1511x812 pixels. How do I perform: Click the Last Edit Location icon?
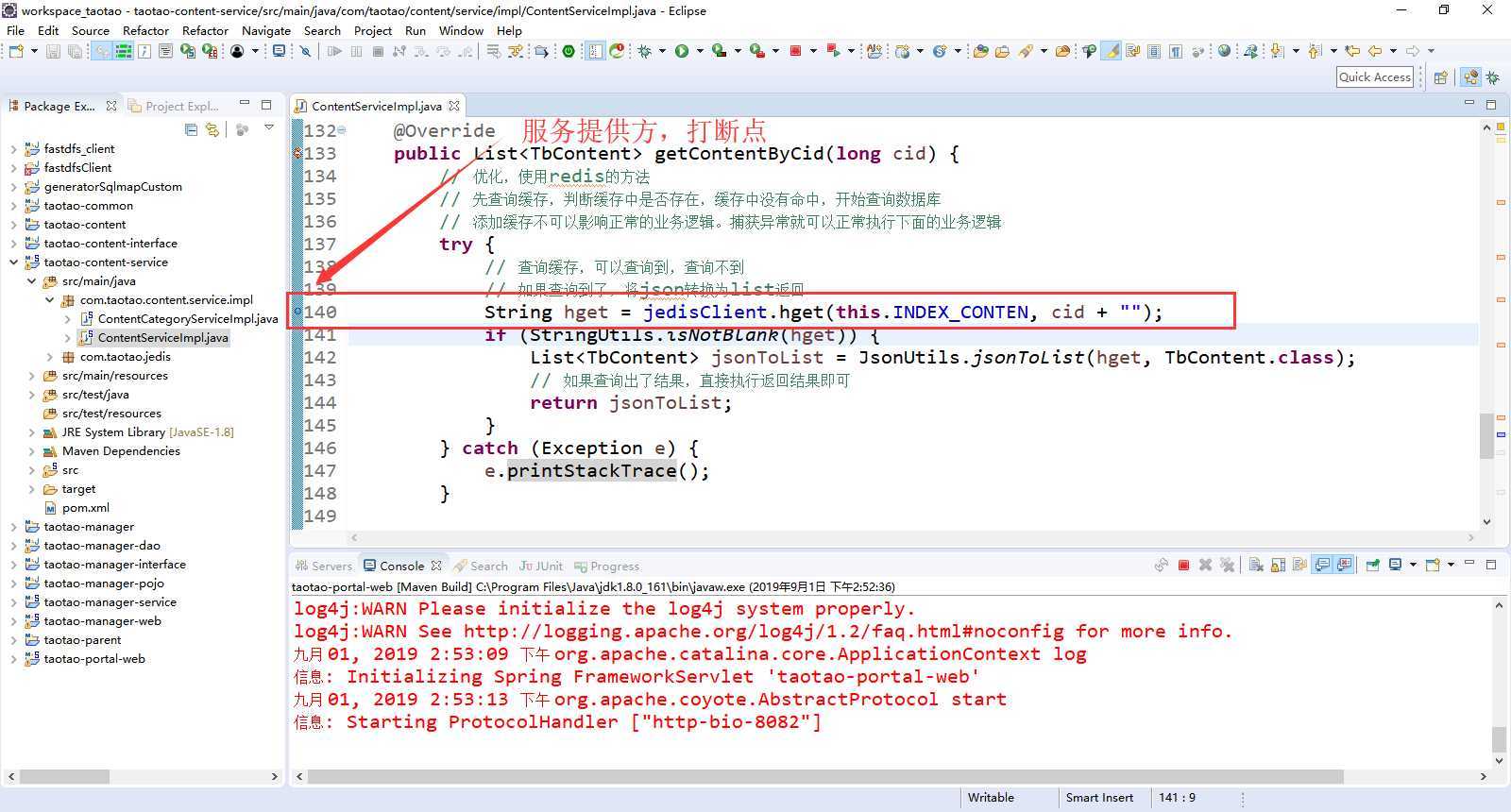tap(1352, 51)
